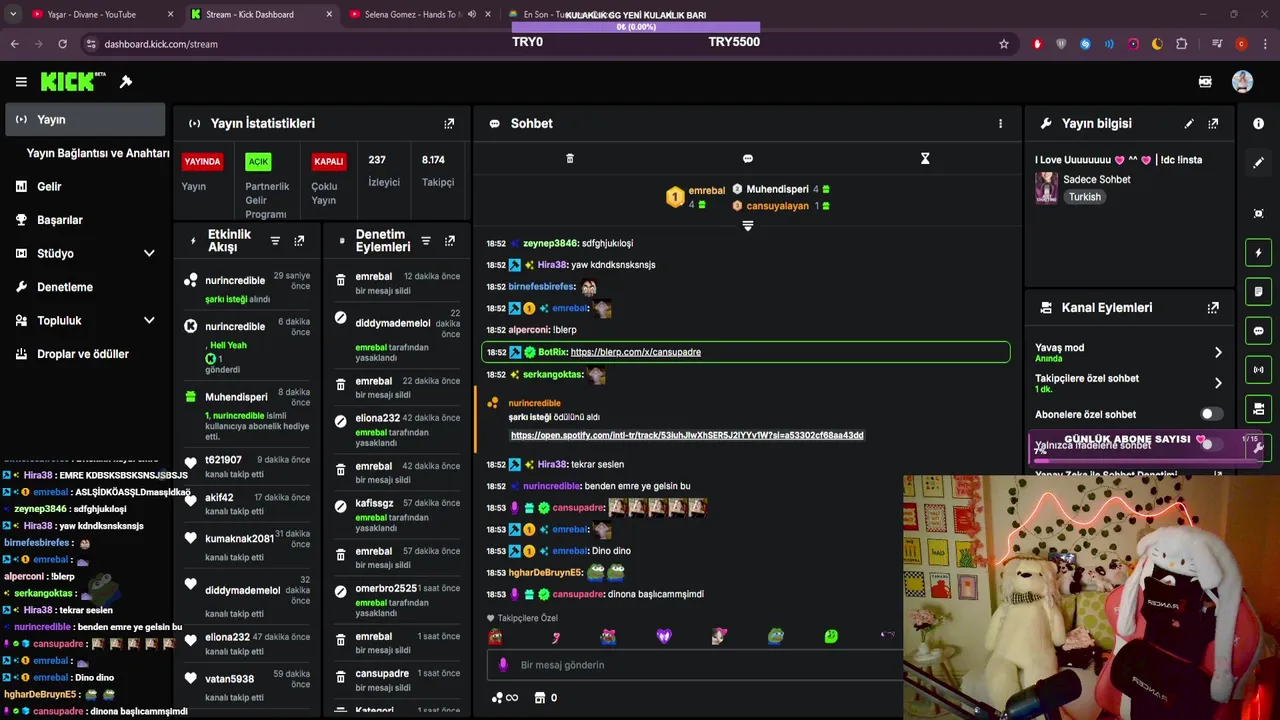
Task: Click the speech bubble icon in chat toolbar
Action: pyautogui.click(x=747, y=159)
